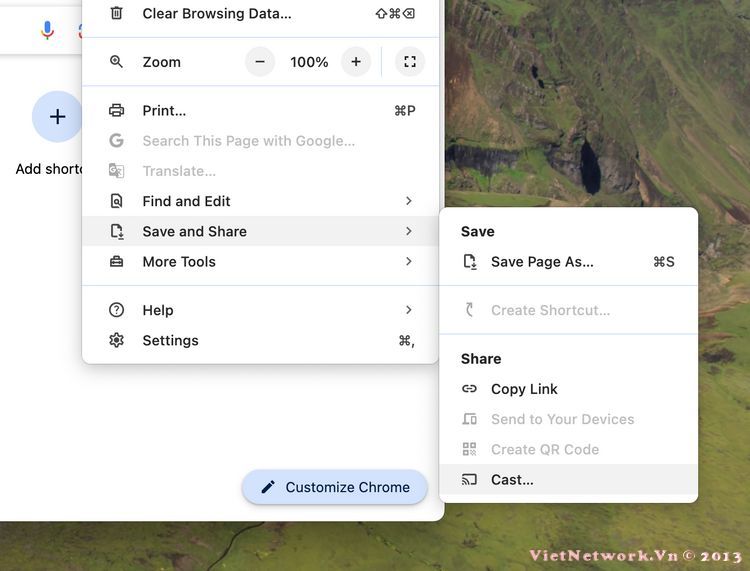Decrease zoom with the minus button
Screen dimensions: 750x571
(260, 62)
